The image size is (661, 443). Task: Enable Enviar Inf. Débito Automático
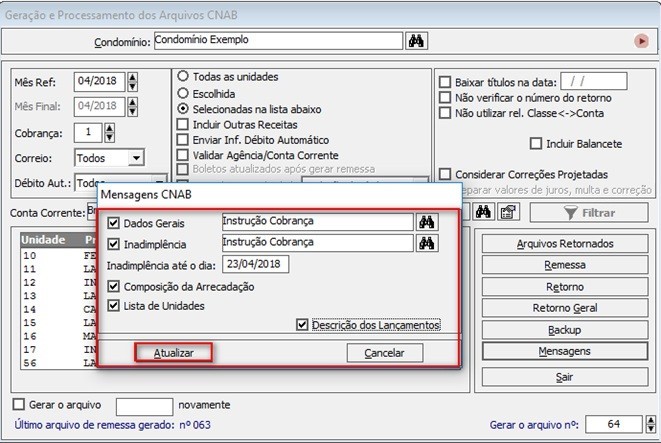[x=183, y=140]
